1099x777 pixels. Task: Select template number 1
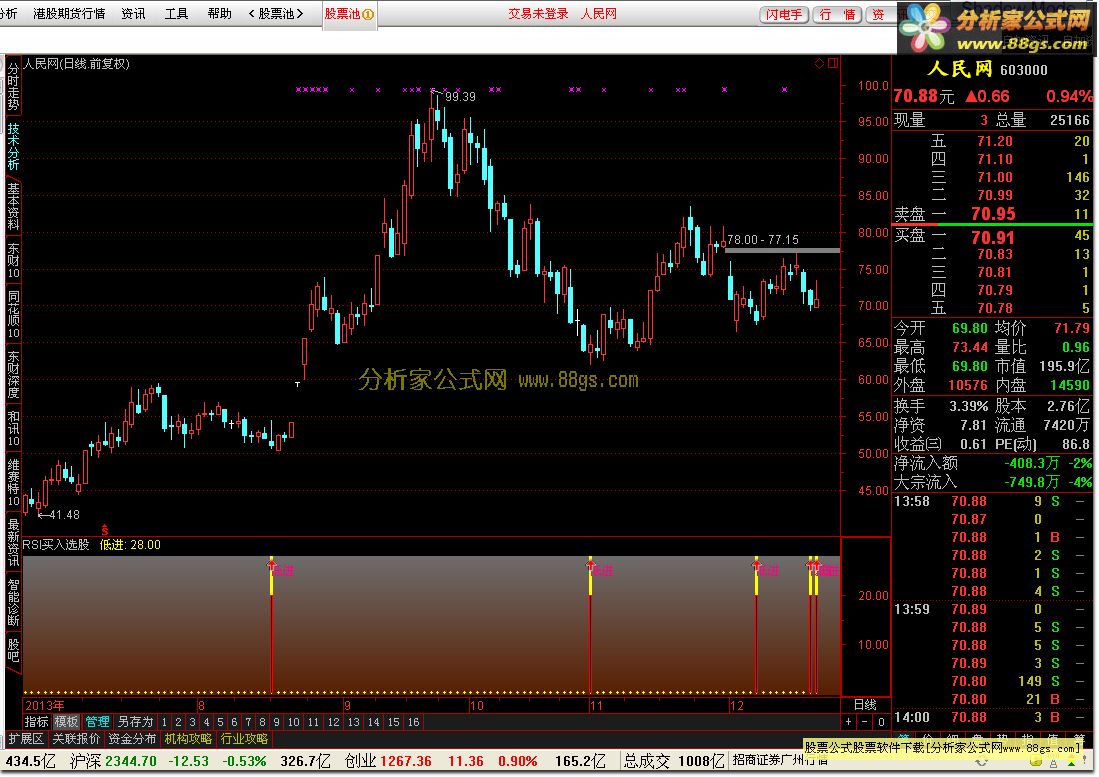tap(164, 722)
